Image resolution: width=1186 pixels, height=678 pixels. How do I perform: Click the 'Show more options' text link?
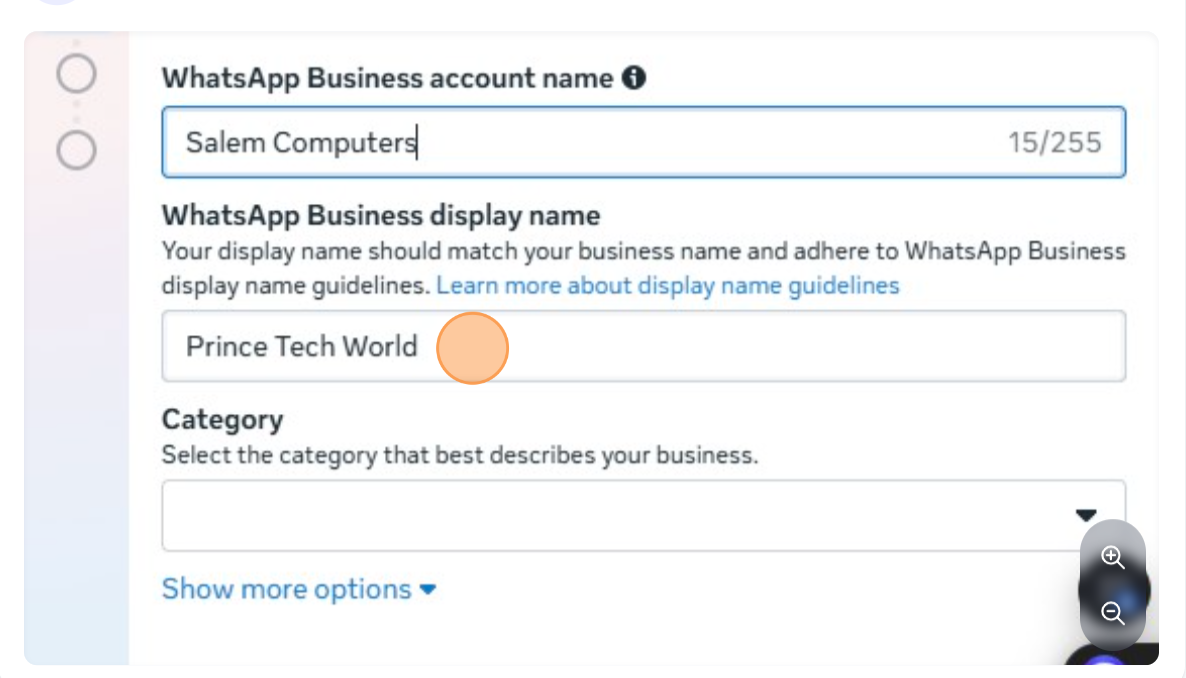pyautogui.click(x=286, y=589)
